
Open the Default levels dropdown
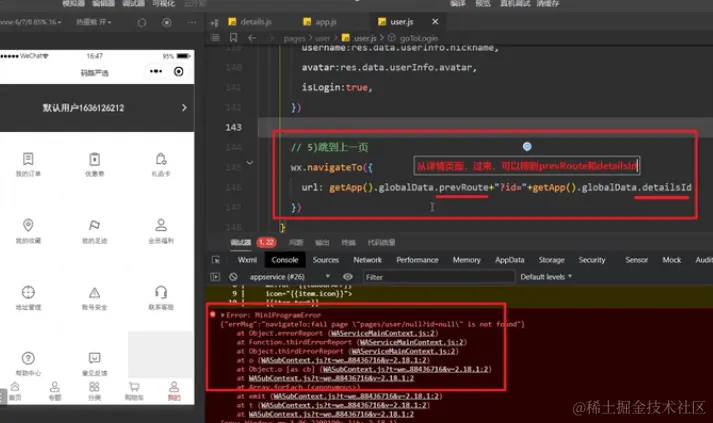[546, 277]
